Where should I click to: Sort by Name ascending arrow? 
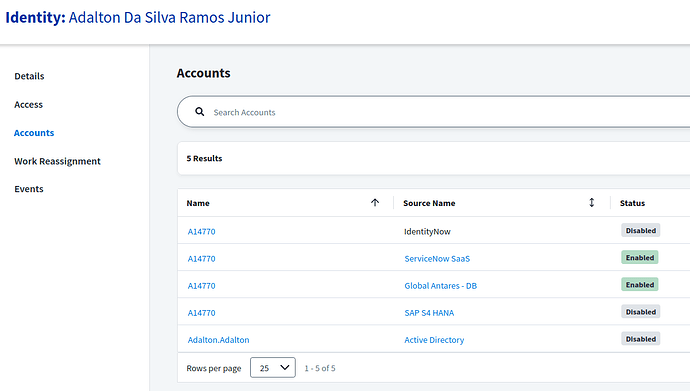375,202
